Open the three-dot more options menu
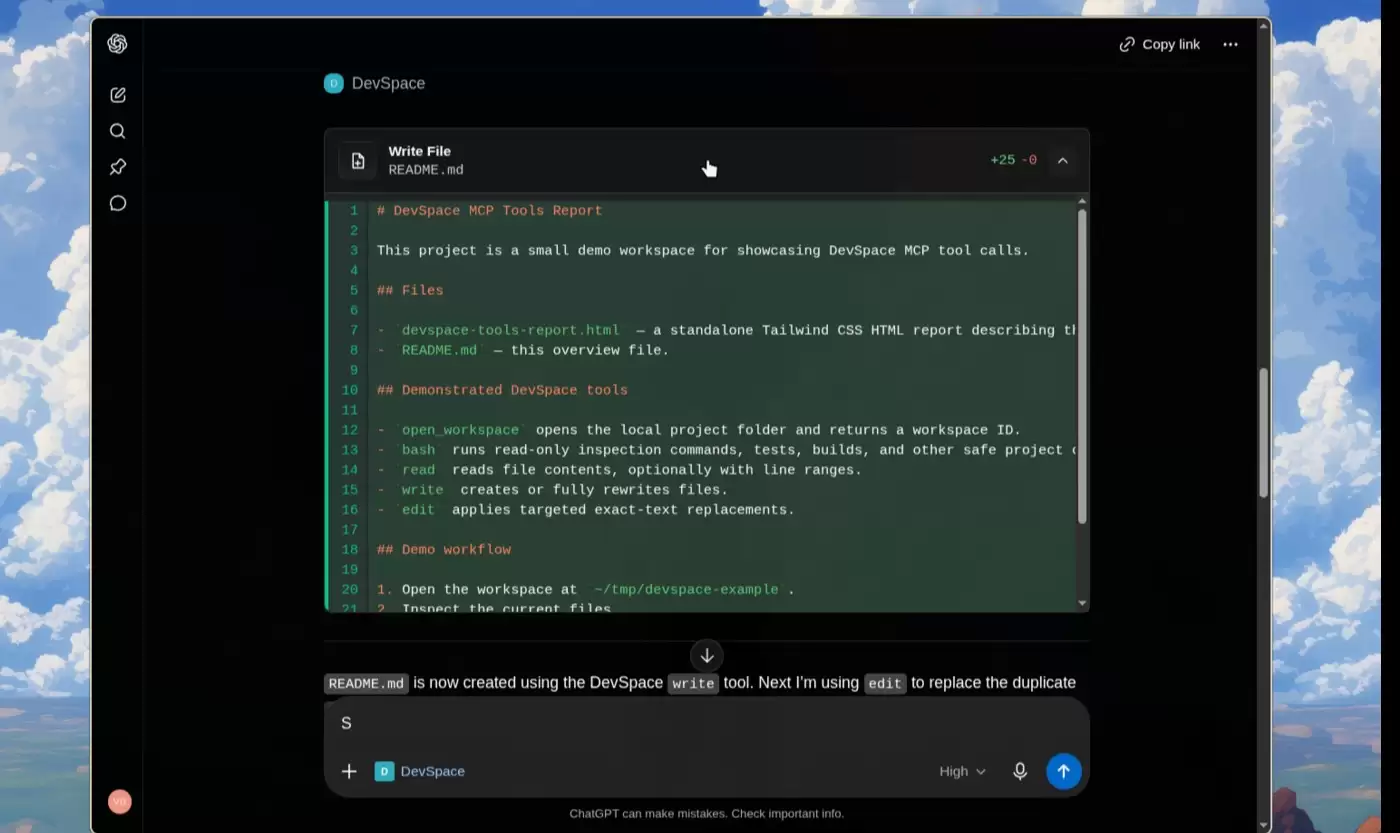 coord(1230,44)
